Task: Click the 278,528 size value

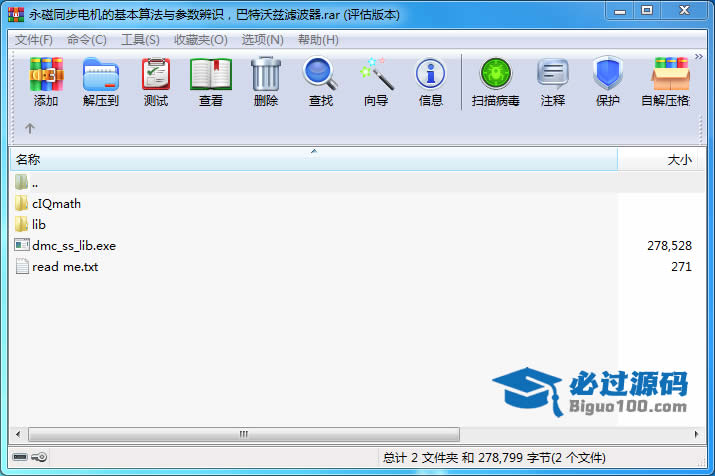Action: pos(669,246)
